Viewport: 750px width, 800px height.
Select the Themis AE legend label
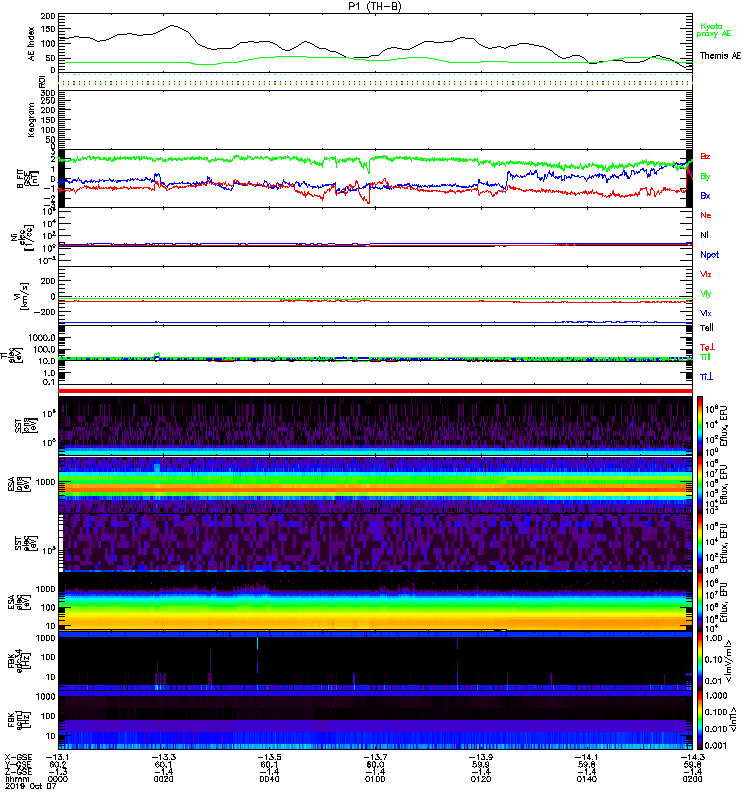[720, 56]
